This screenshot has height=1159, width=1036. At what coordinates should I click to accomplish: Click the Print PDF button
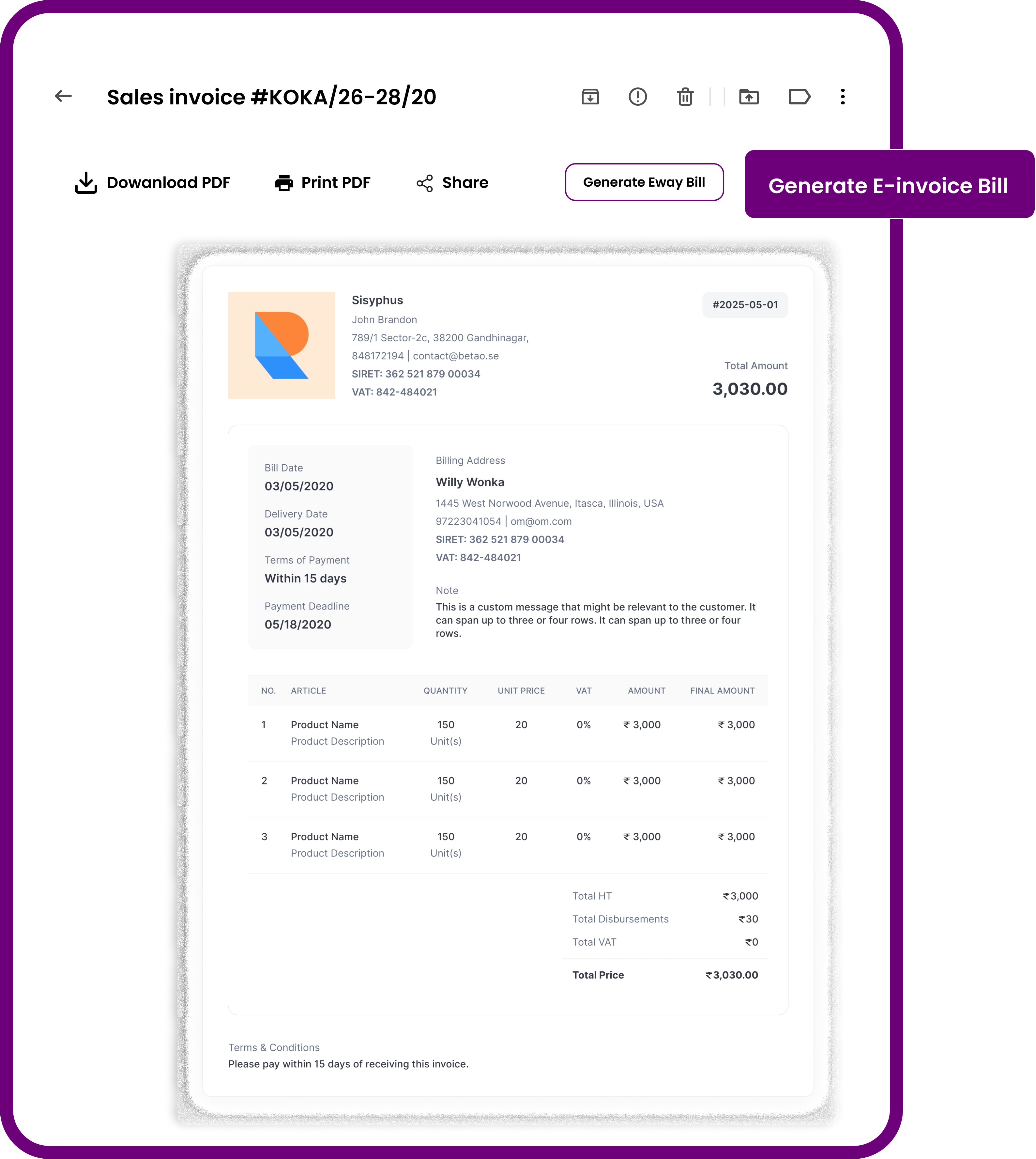pos(323,183)
